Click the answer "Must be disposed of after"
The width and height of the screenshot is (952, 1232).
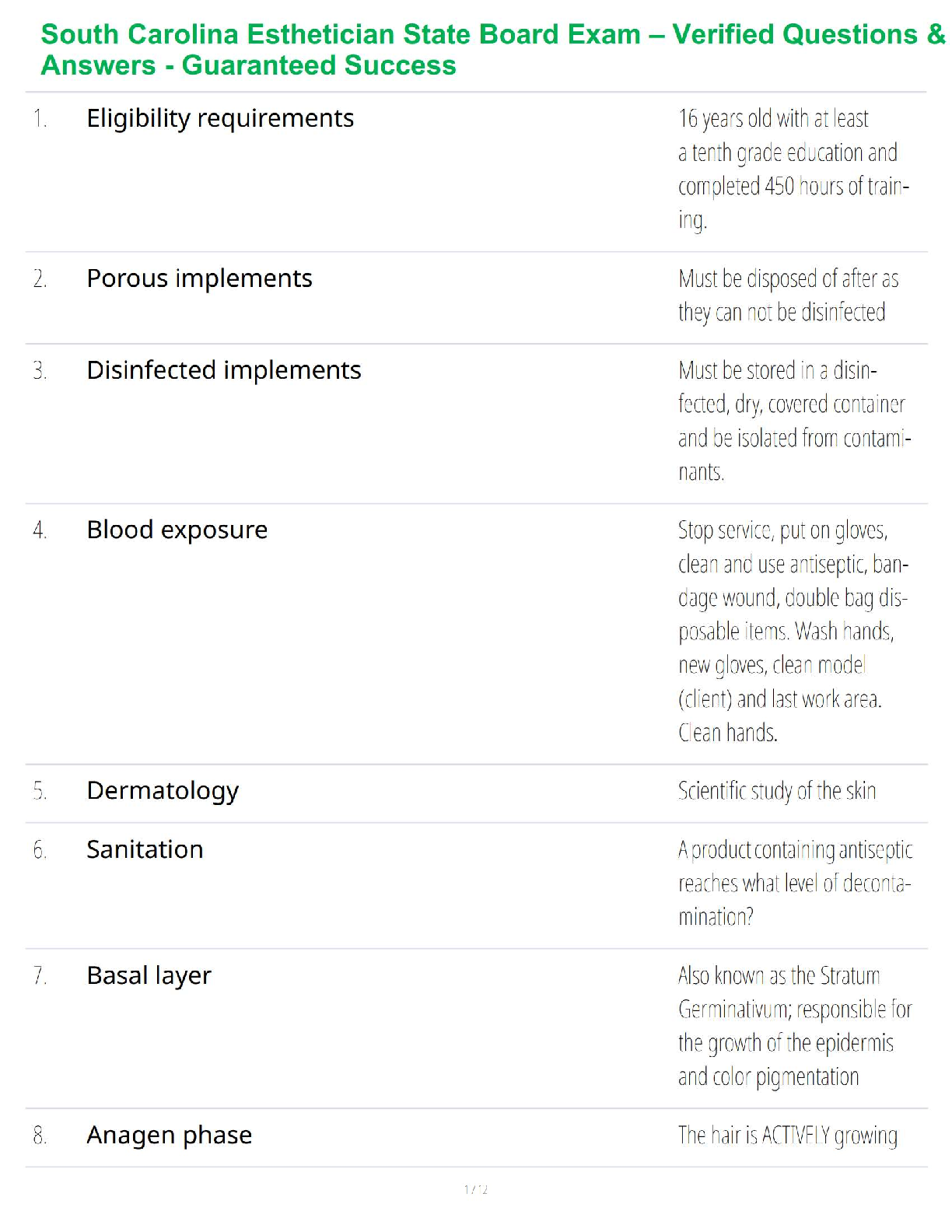[787, 296]
